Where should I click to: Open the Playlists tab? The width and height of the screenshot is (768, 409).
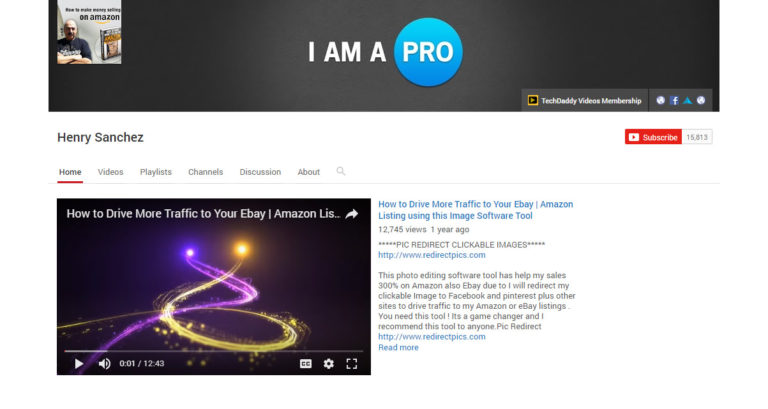click(156, 172)
